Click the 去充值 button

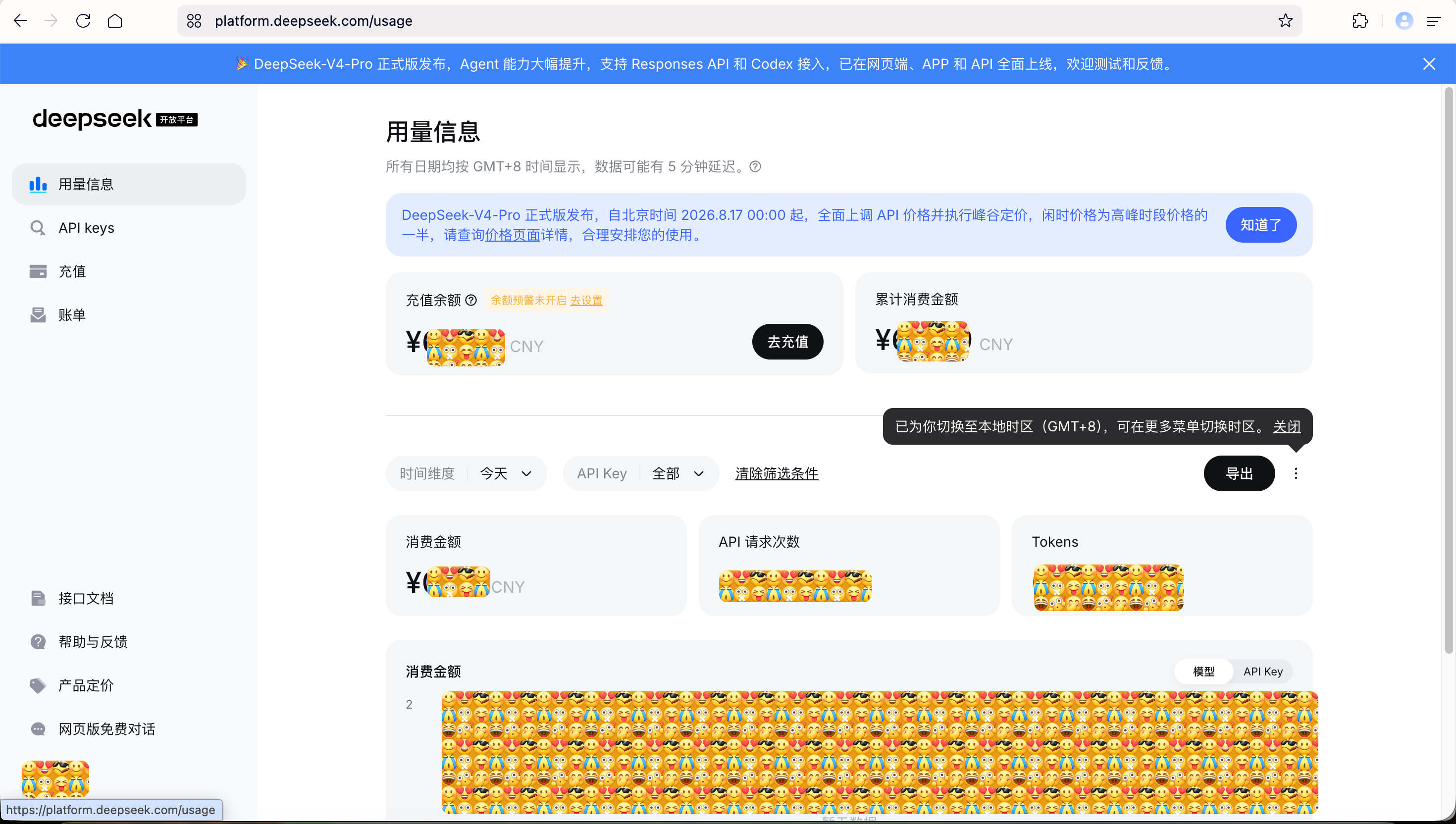(x=787, y=342)
